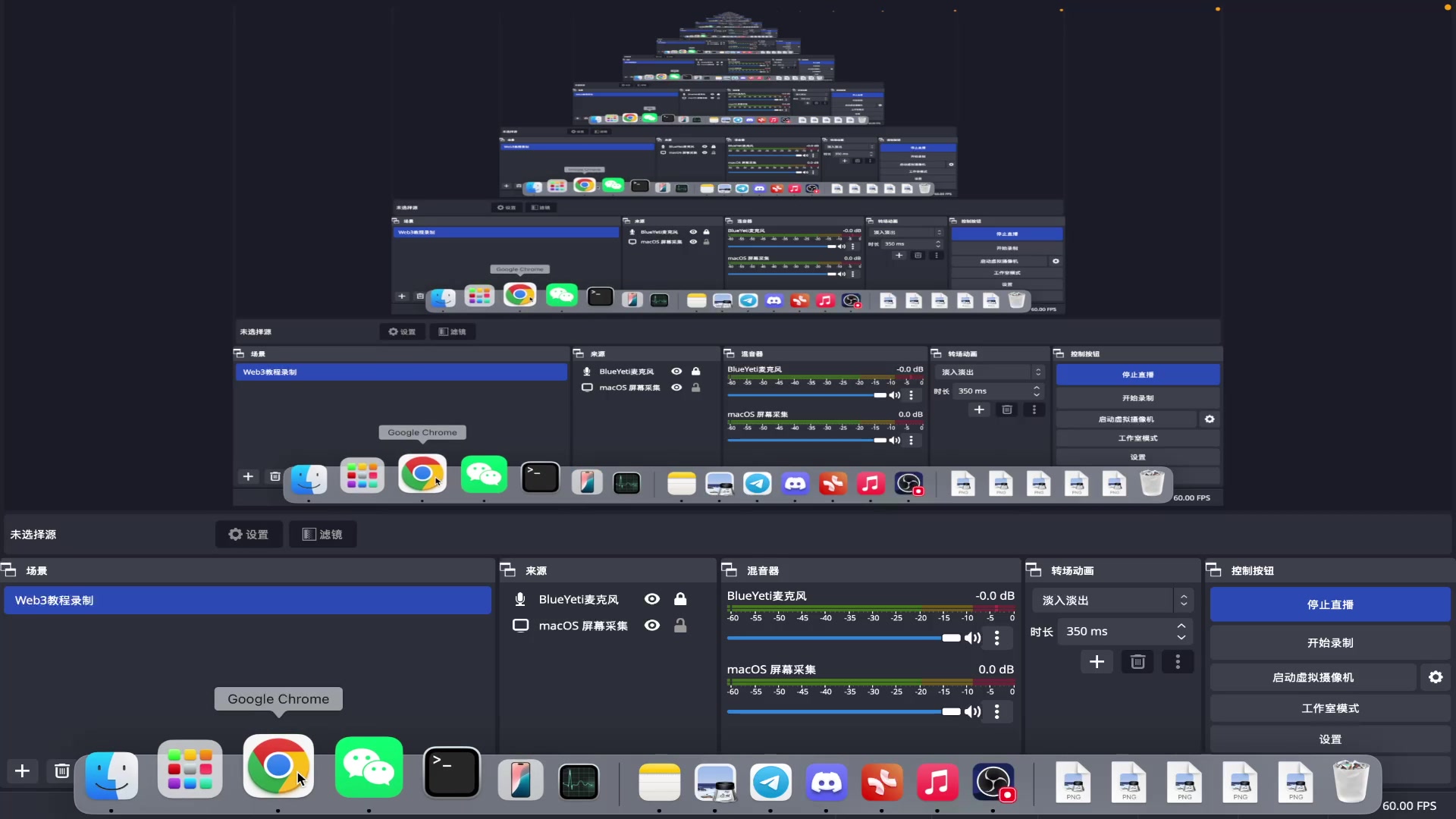The image size is (1456, 819).
Task: Remove the transition with trash icon
Action: [1137, 662]
